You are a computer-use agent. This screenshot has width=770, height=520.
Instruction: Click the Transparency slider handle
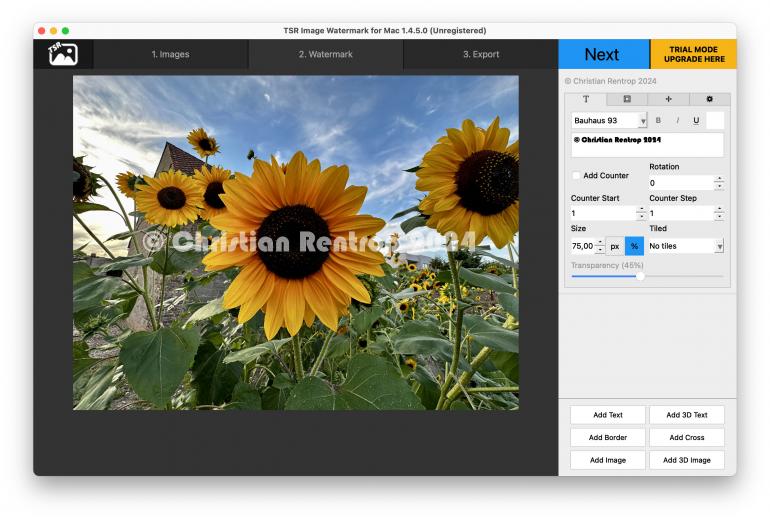pos(640,276)
